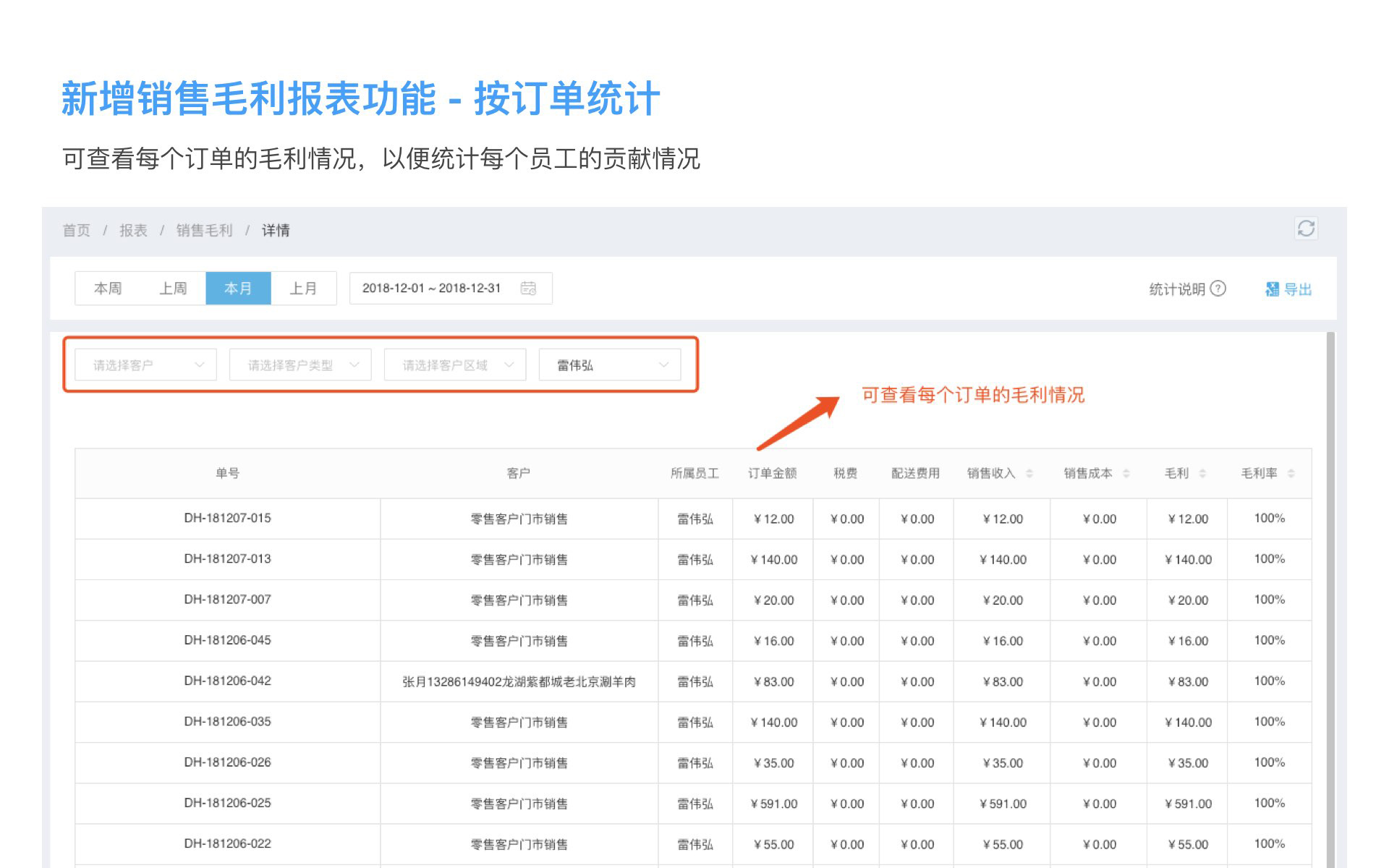Viewport: 1389px width, 868px height.
Task: Sort by 毛利 using the sort arrows
Action: pos(1202,473)
